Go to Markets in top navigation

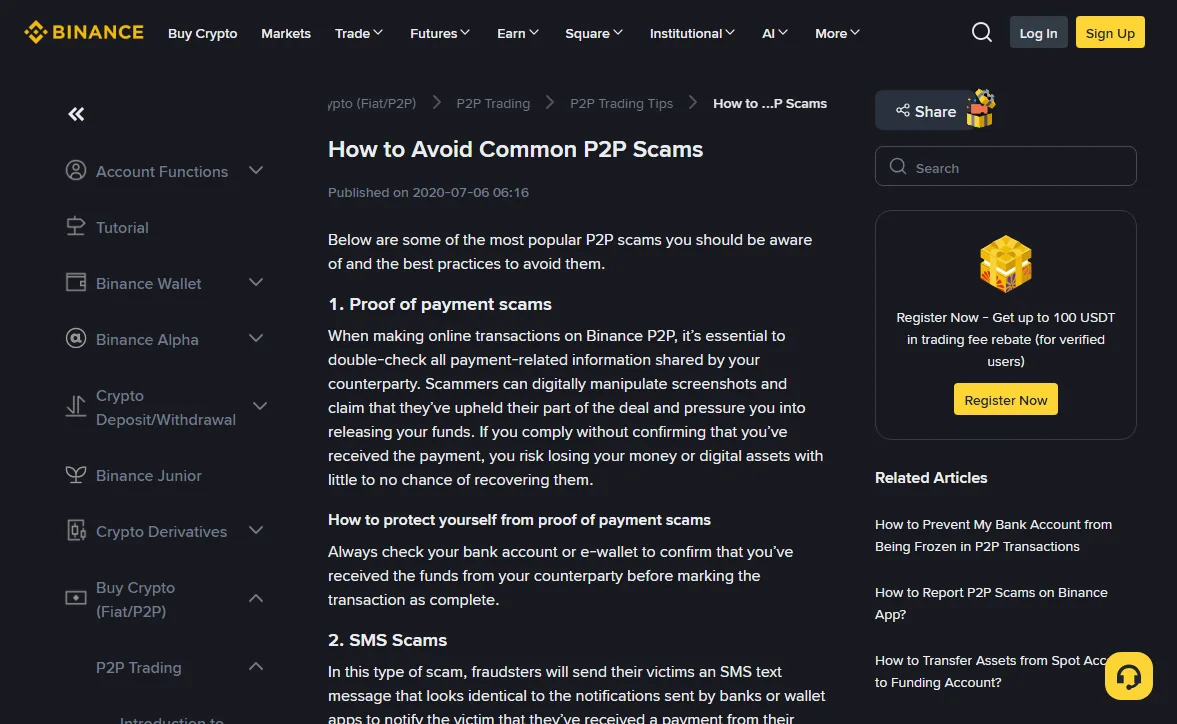click(286, 33)
